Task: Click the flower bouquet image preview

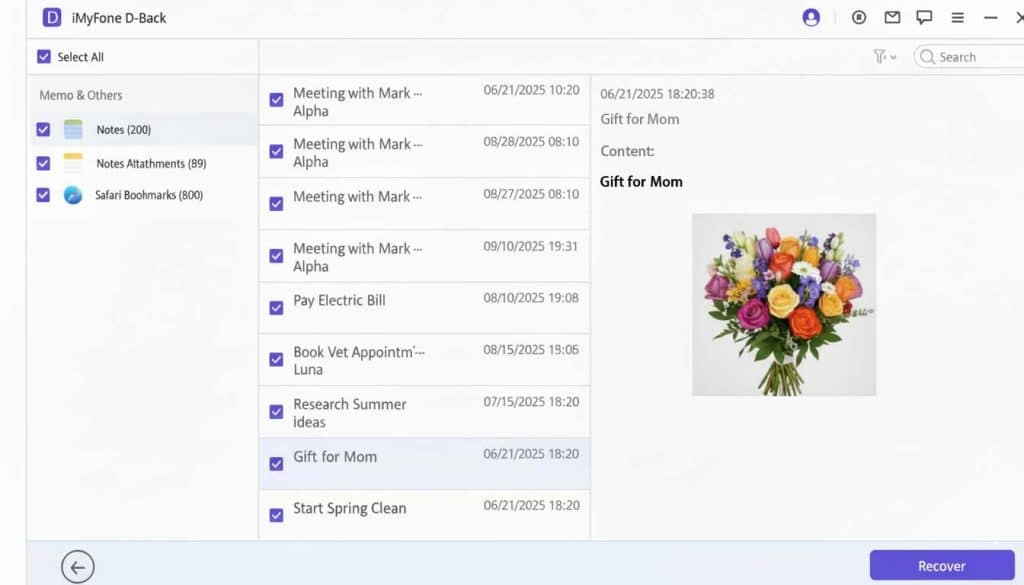Action: click(783, 304)
